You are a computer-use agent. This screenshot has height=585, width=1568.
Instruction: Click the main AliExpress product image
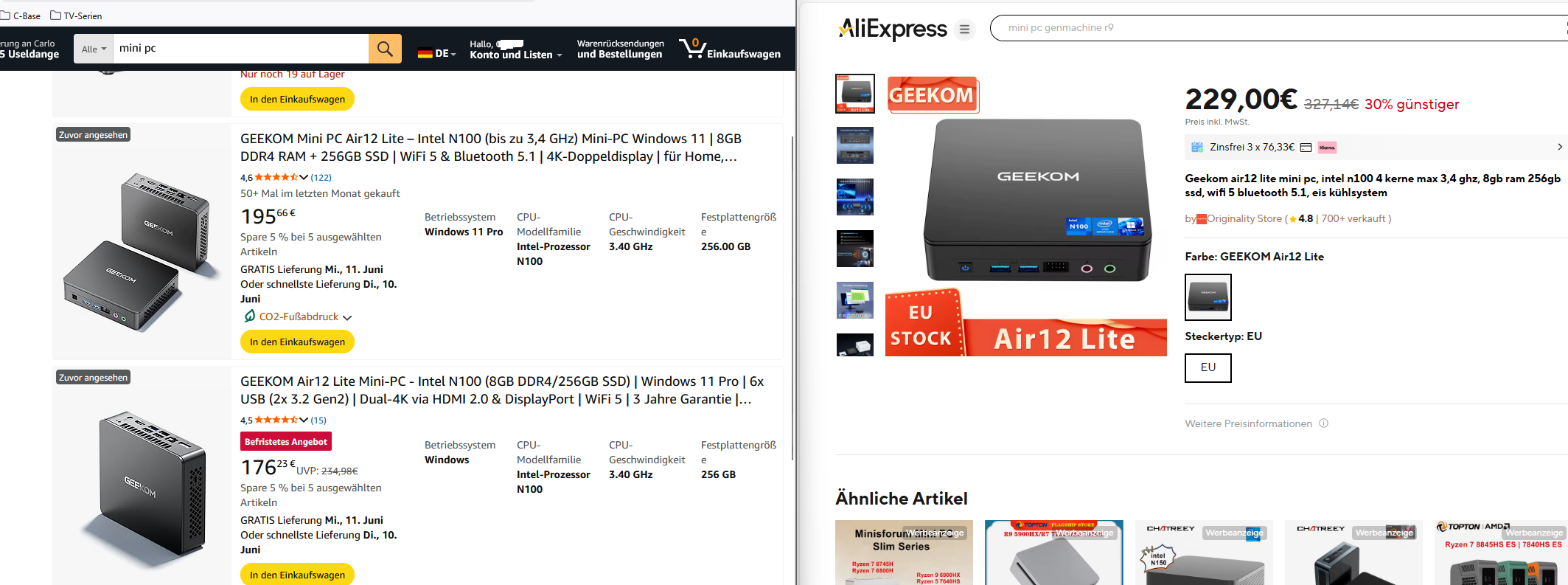pos(1026,216)
